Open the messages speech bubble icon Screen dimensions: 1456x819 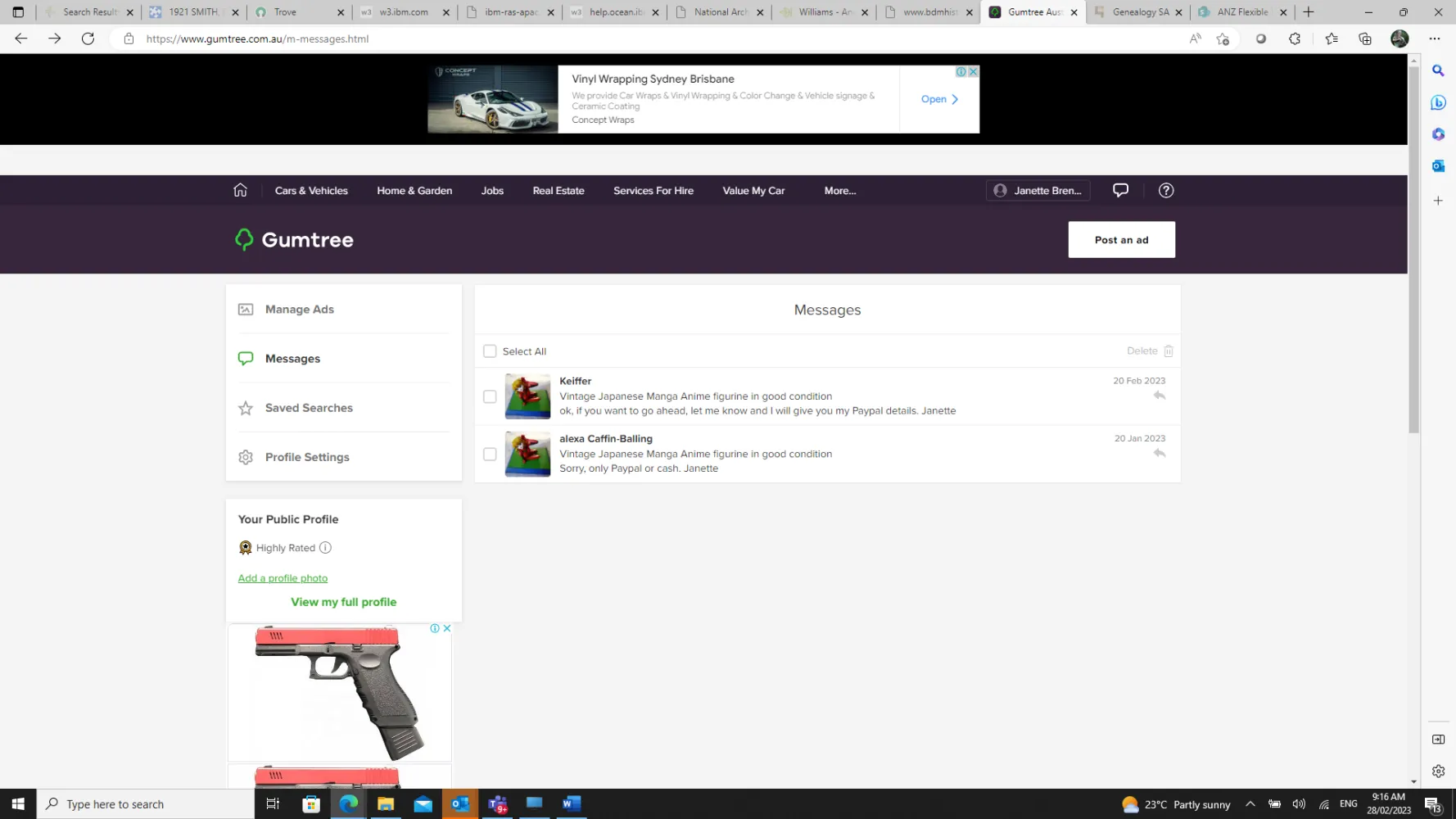click(1120, 190)
